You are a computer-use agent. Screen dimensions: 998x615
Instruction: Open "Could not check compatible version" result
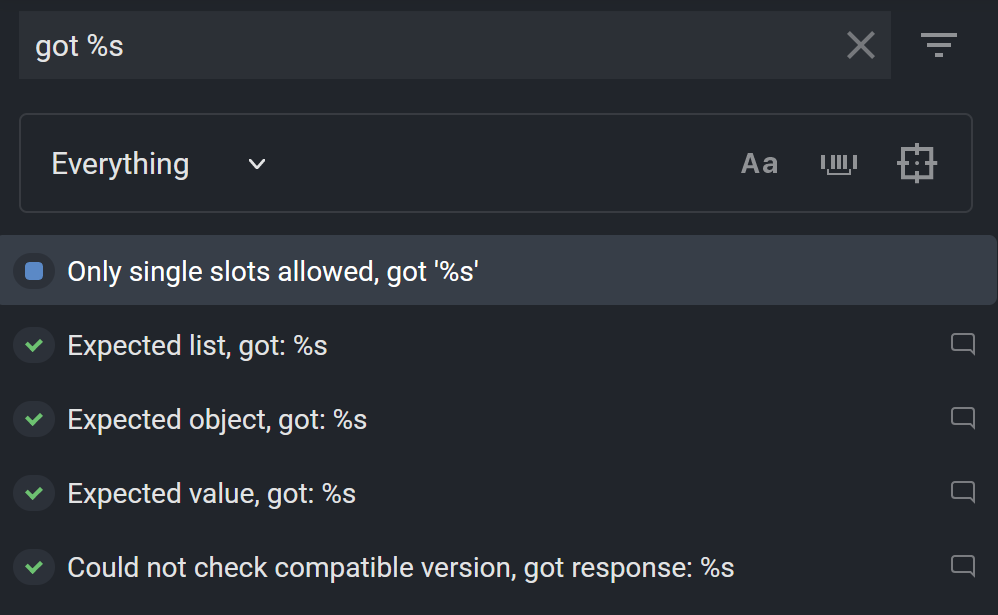(x=400, y=568)
